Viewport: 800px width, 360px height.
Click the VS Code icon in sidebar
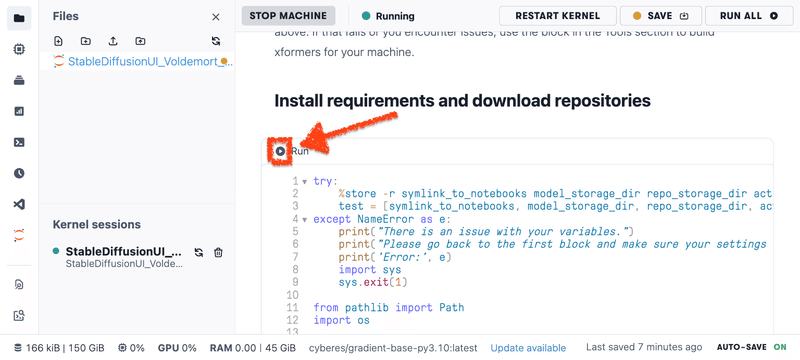tap(19, 204)
